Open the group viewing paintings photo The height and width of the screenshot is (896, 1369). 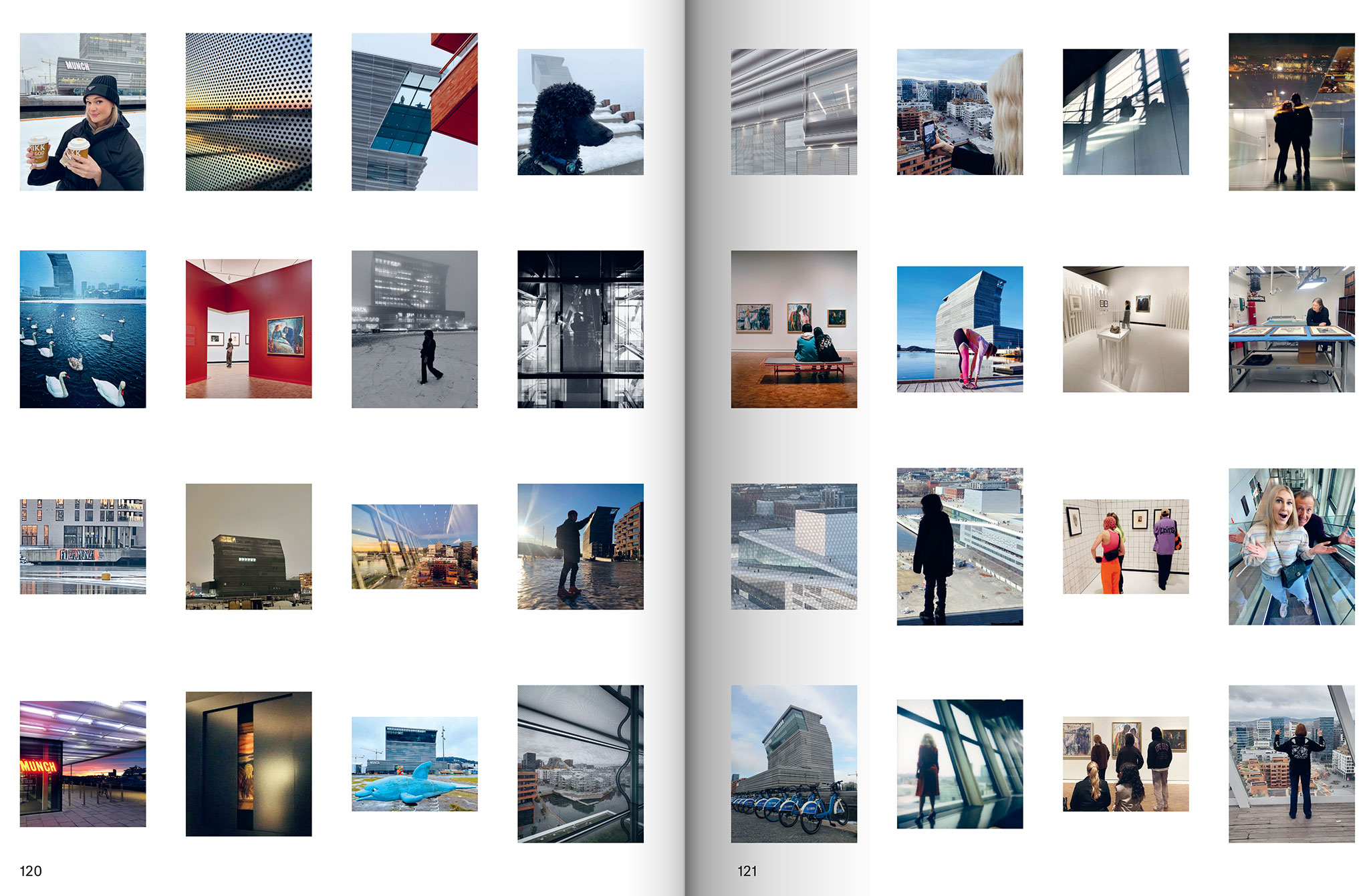(1126, 764)
